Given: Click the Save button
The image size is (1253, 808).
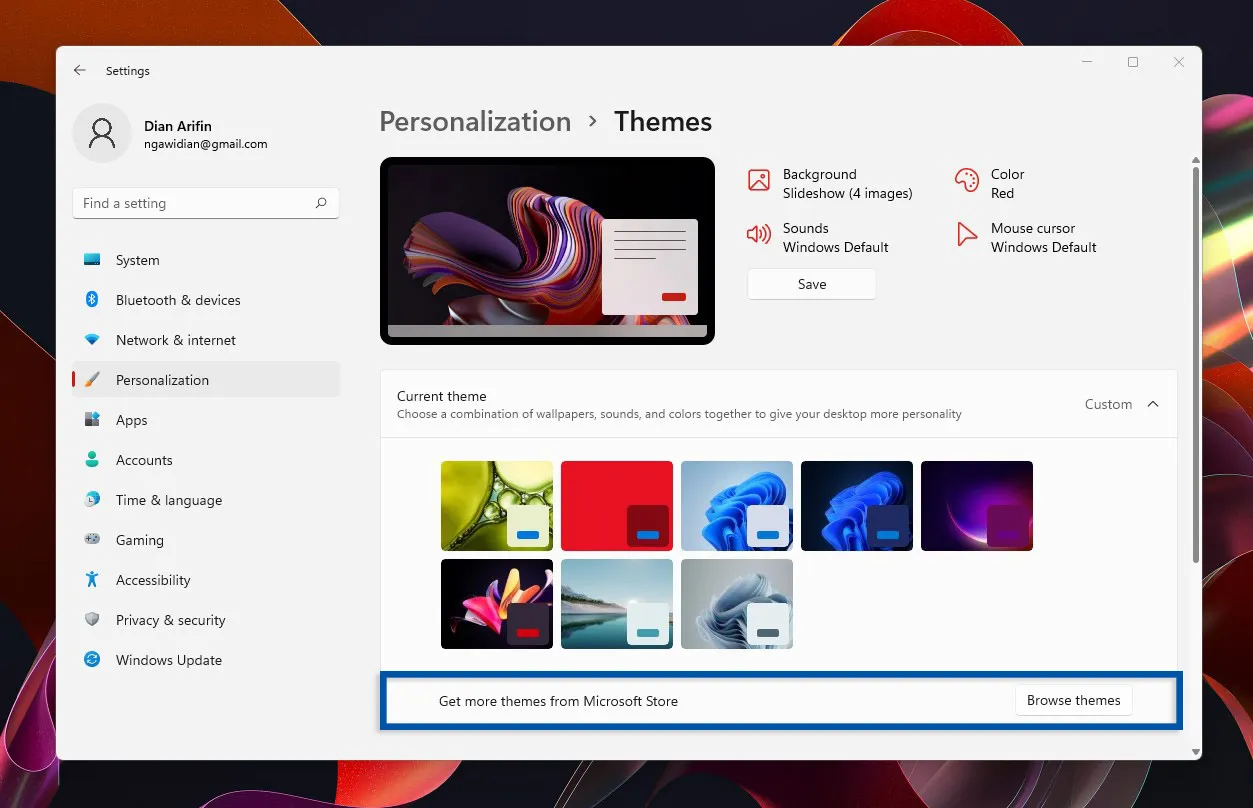Looking at the screenshot, I should (811, 284).
